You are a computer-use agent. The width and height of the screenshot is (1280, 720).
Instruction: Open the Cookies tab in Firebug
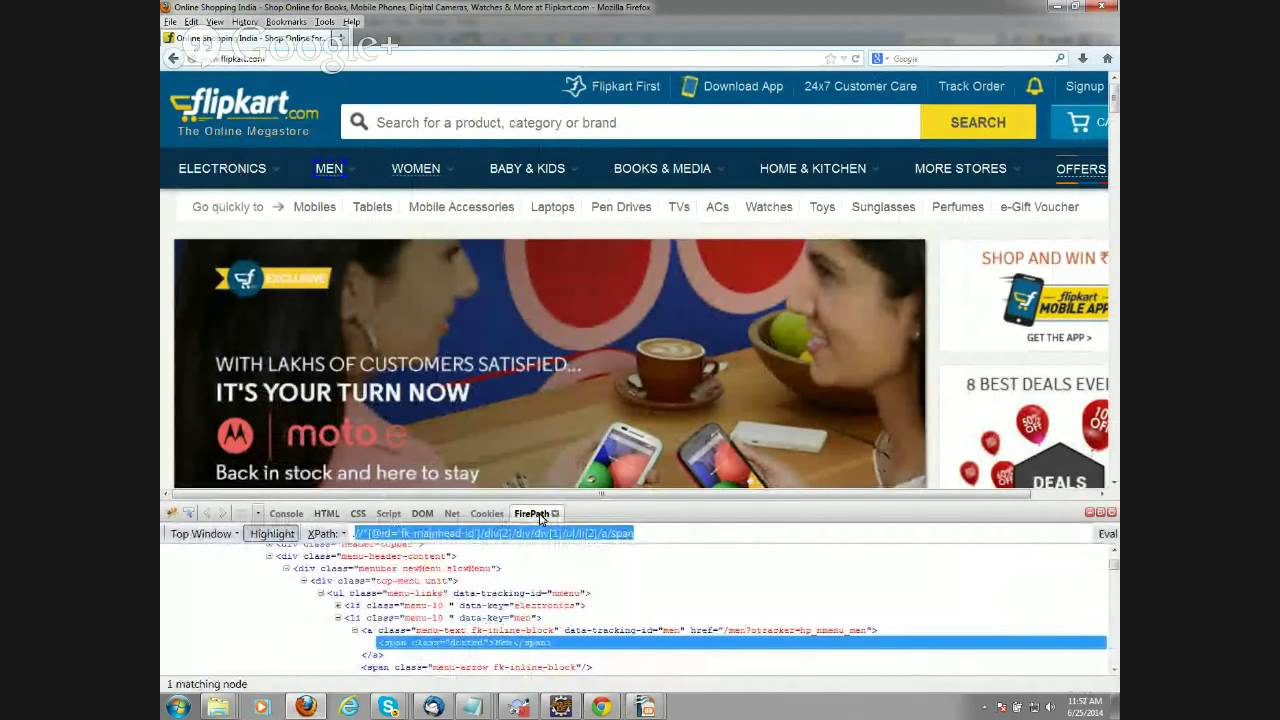click(487, 514)
